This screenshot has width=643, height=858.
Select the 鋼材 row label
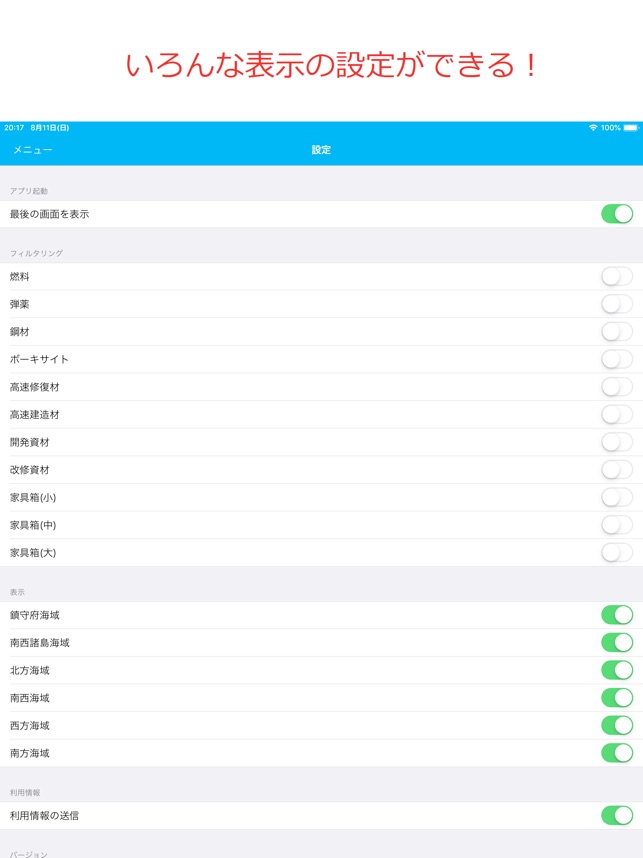coord(20,332)
